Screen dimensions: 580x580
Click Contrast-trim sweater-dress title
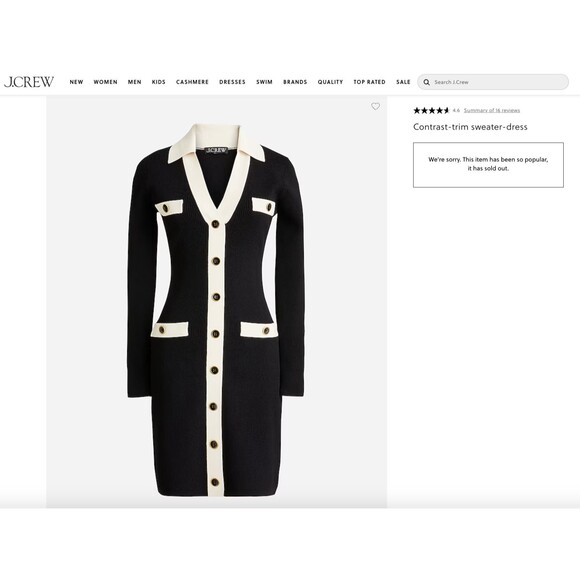coord(470,127)
